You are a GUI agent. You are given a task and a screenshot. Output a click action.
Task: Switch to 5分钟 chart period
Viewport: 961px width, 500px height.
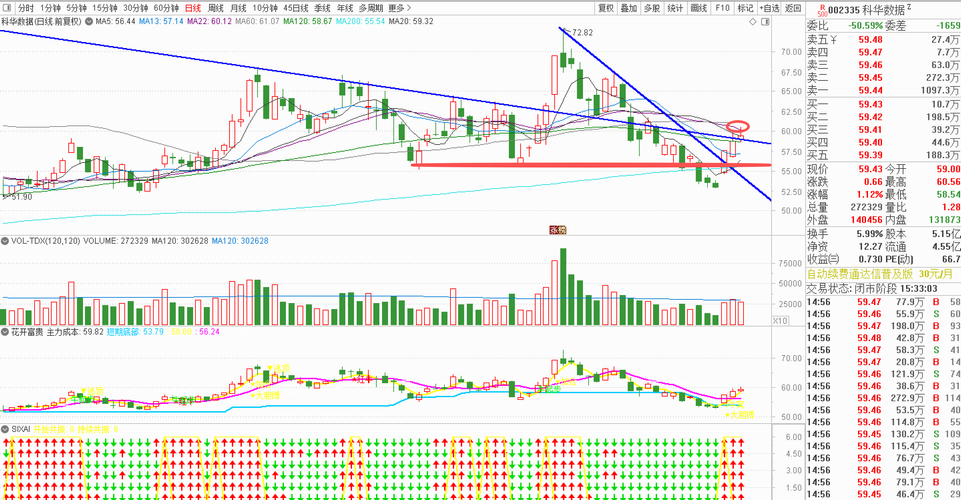pyautogui.click(x=76, y=8)
